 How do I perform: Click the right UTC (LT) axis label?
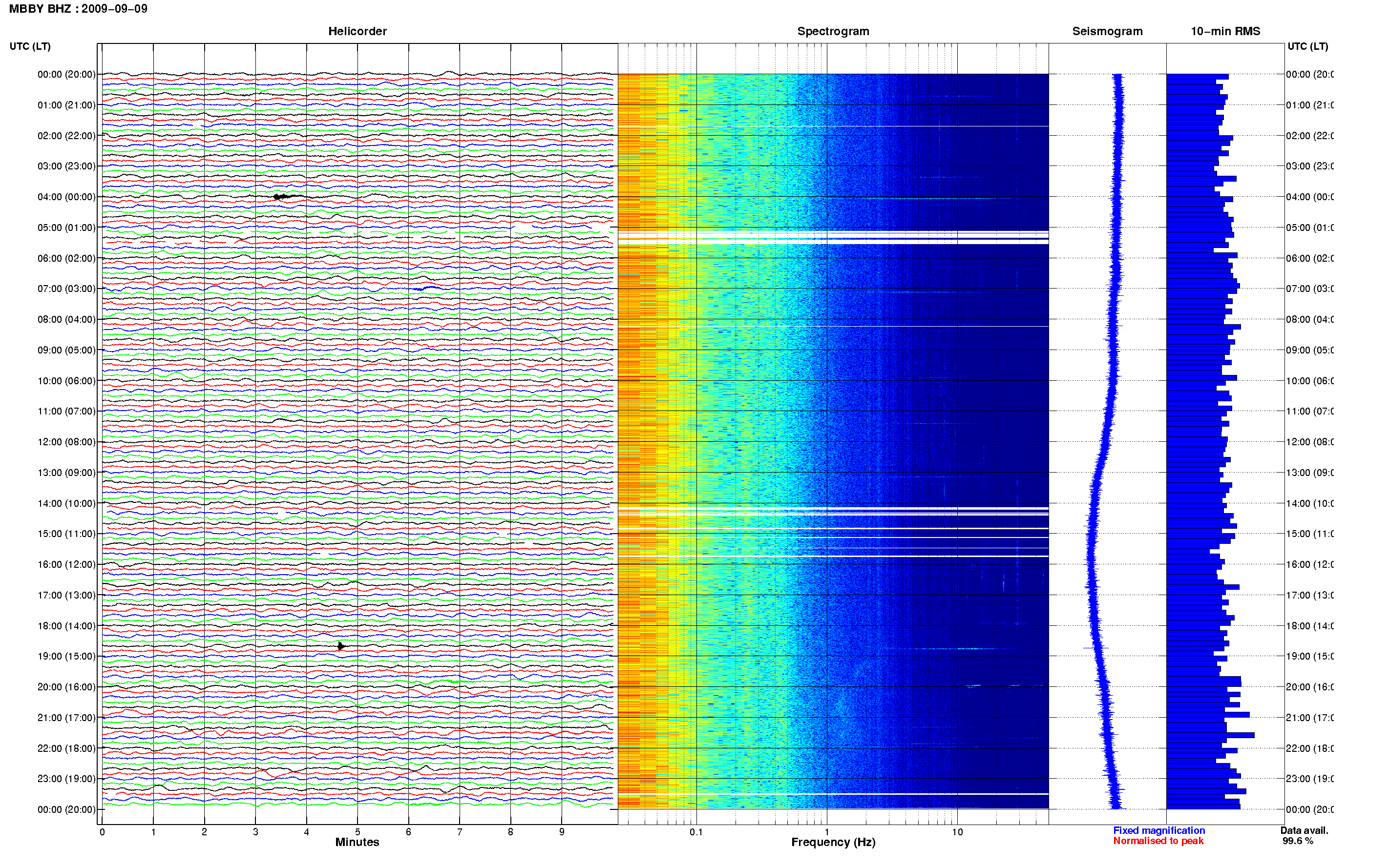pyautogui.click(x=1307, y=46)
